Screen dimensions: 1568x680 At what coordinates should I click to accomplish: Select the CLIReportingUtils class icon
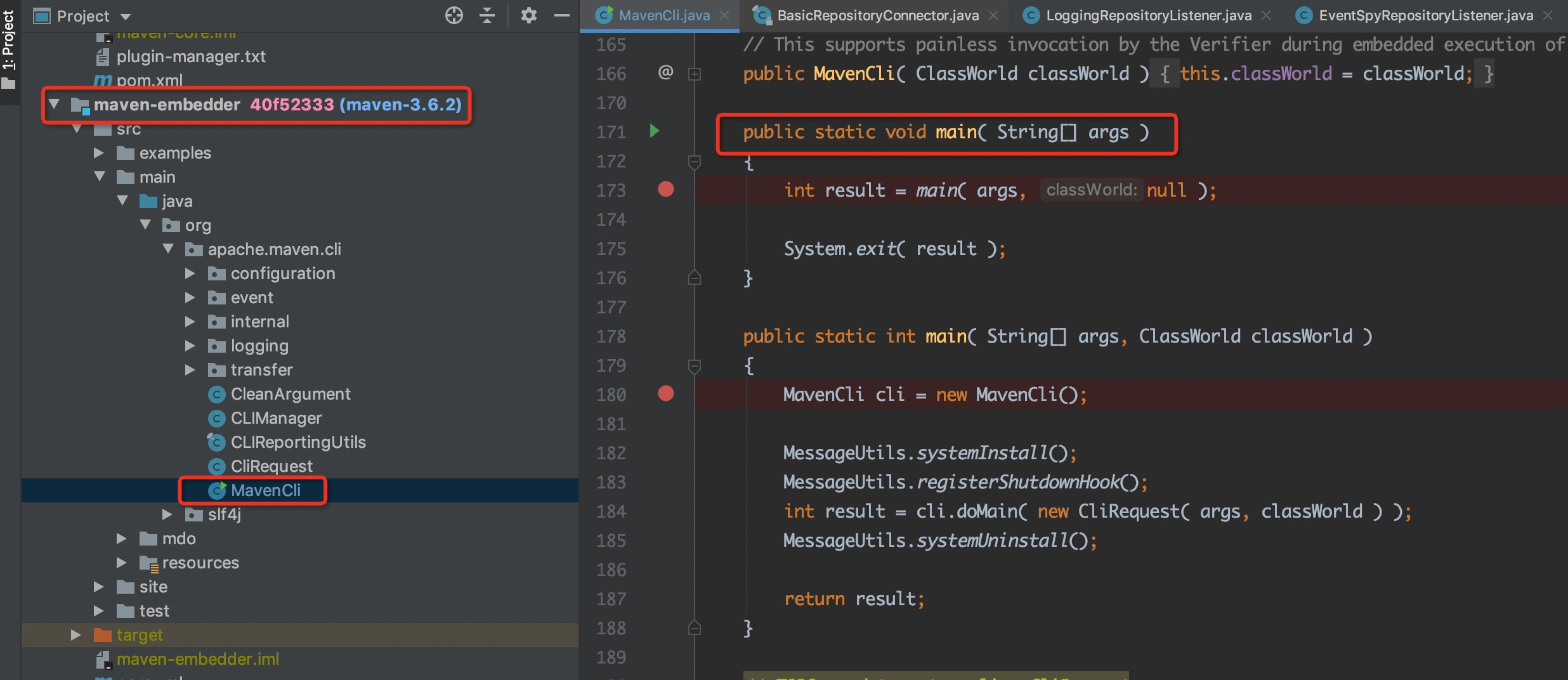(217, 442)
